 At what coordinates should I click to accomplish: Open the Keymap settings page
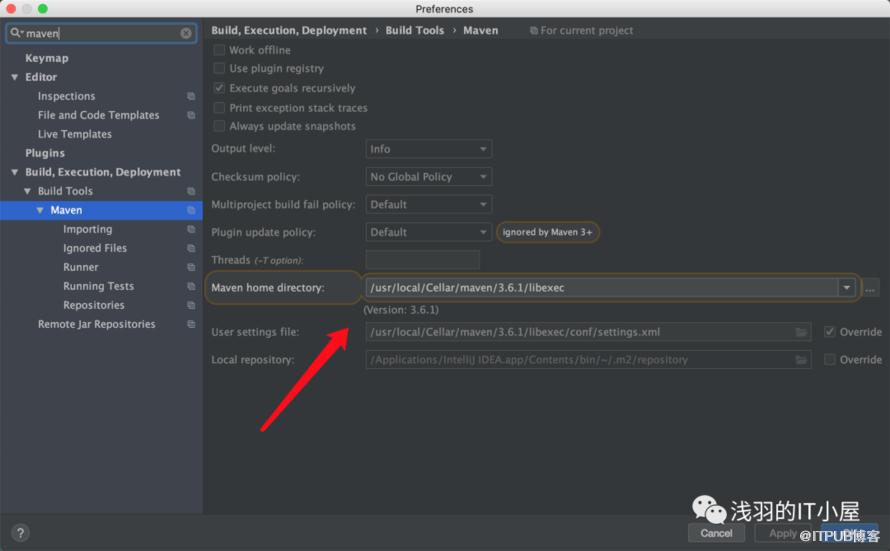[47, 58]
